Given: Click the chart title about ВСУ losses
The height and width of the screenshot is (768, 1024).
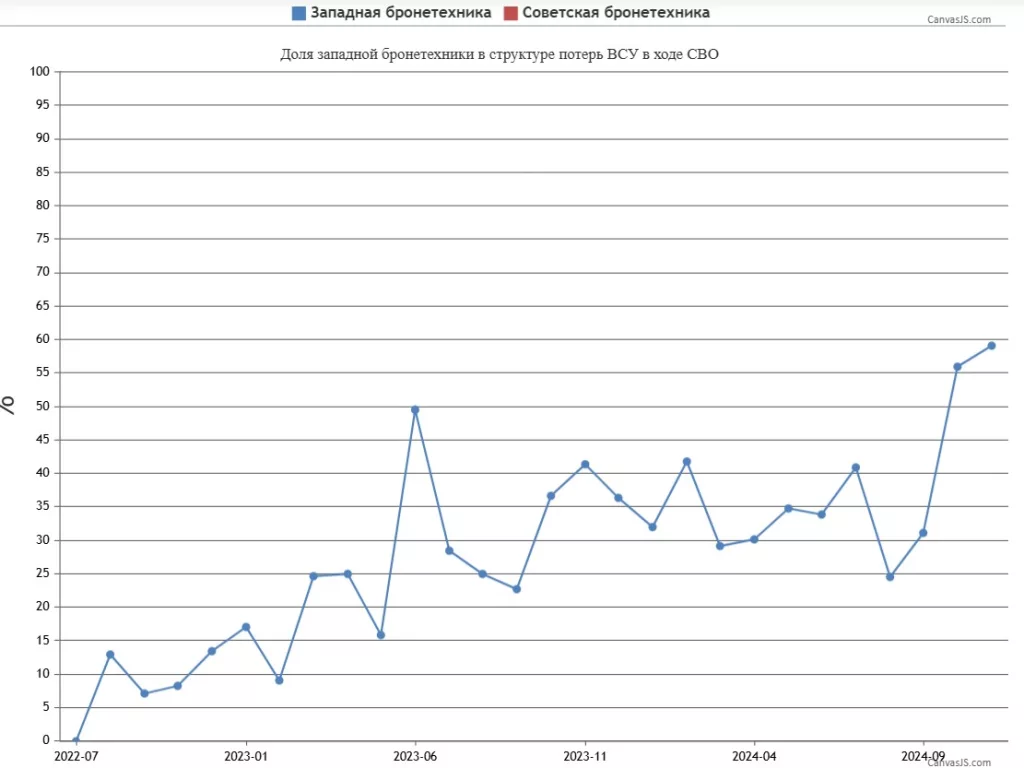Looking at the screenshot, I should 499,55.
